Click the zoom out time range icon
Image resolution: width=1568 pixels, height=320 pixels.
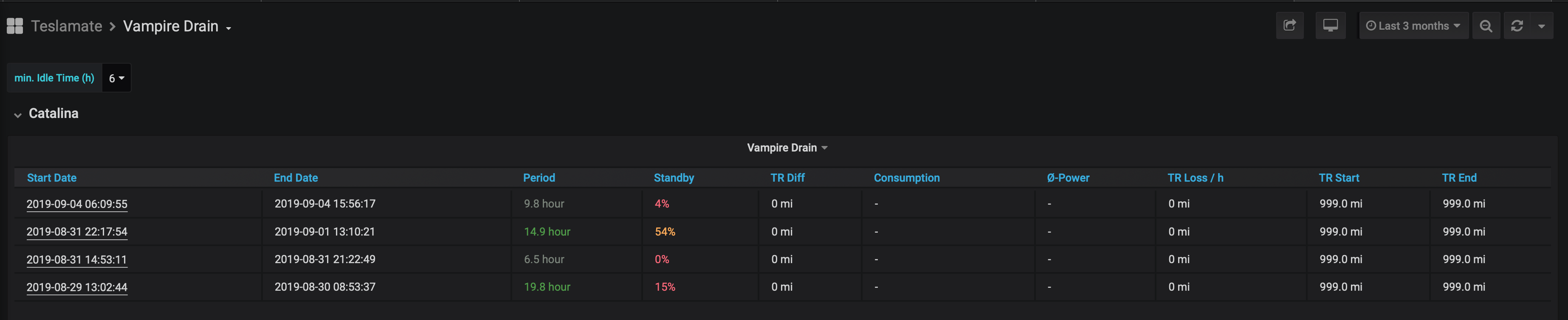tap(1486, 26)
